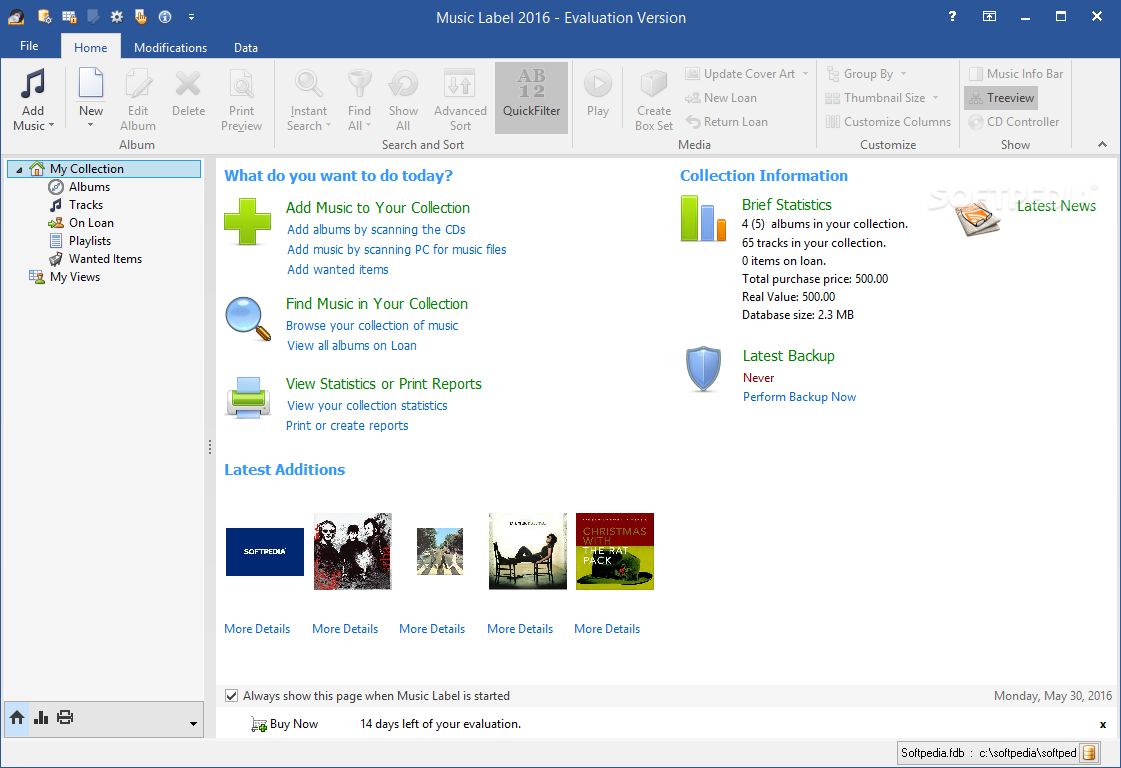This screenshot has height=768, width=1121.
Task: Click the Latest News newspaper icon
Action: tap(977, 217)
